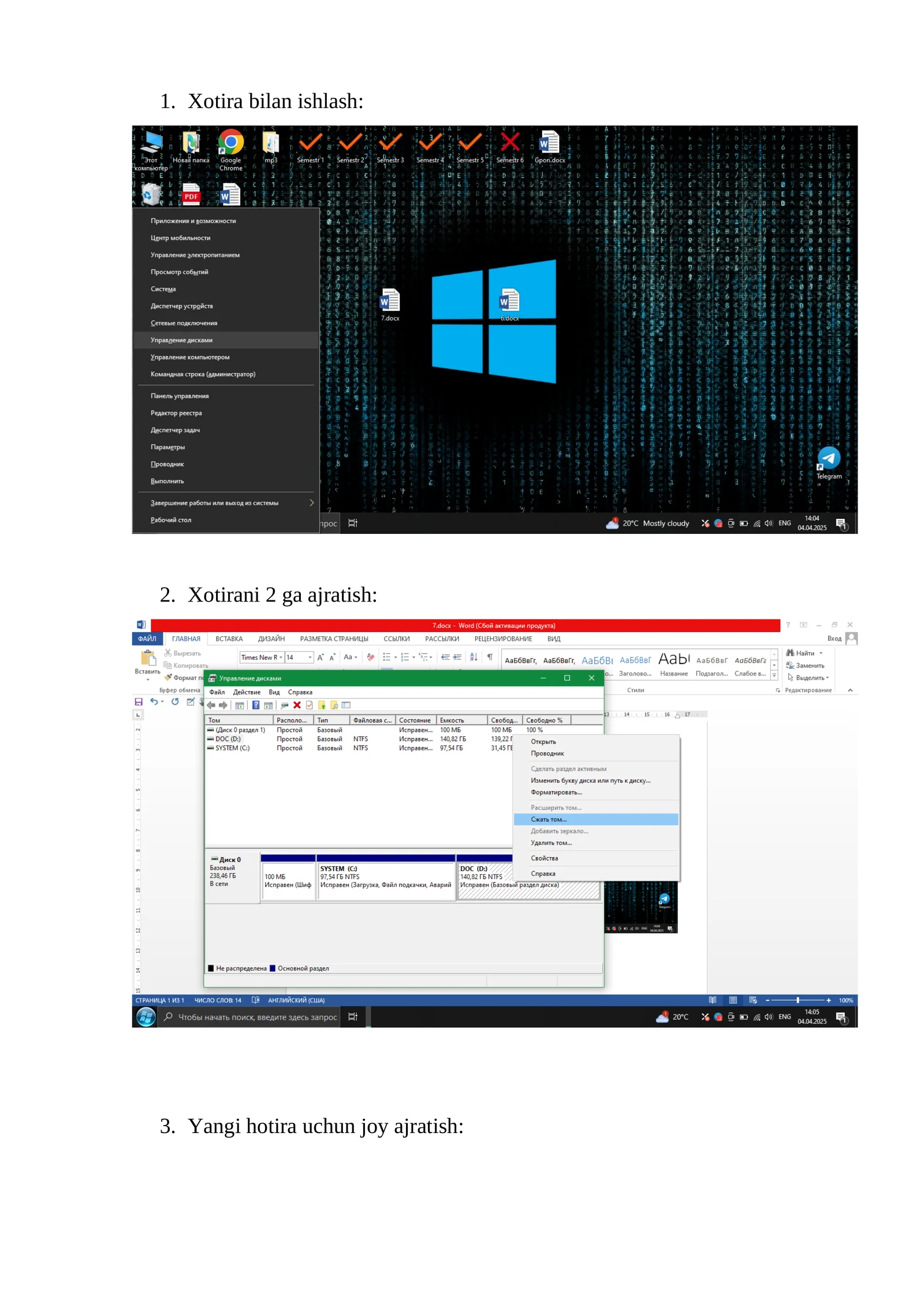
Task: Click the Redo icon in quick access toolbar
Action: [175, 701]
